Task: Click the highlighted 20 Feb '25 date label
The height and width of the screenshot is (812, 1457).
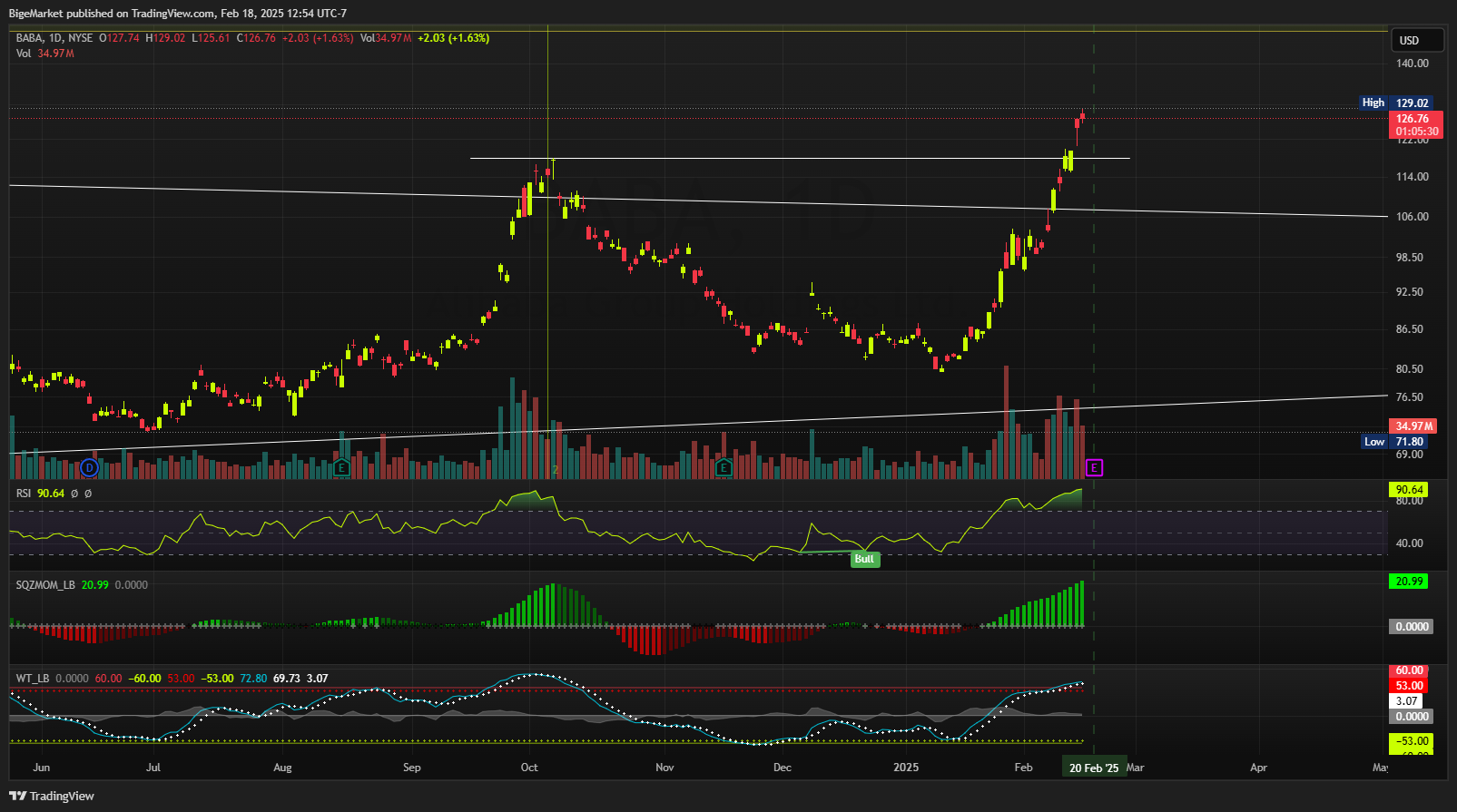Action: (x=1094, y=768)
